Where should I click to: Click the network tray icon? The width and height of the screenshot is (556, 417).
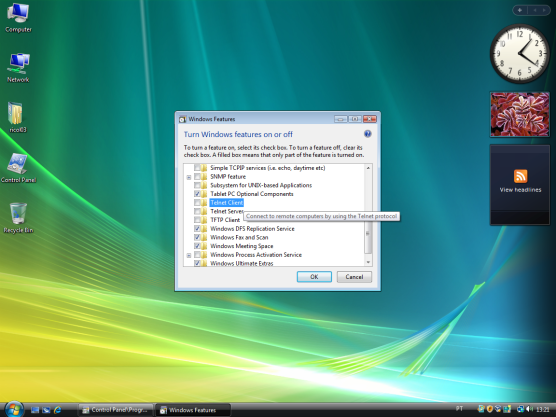point(521,409)
